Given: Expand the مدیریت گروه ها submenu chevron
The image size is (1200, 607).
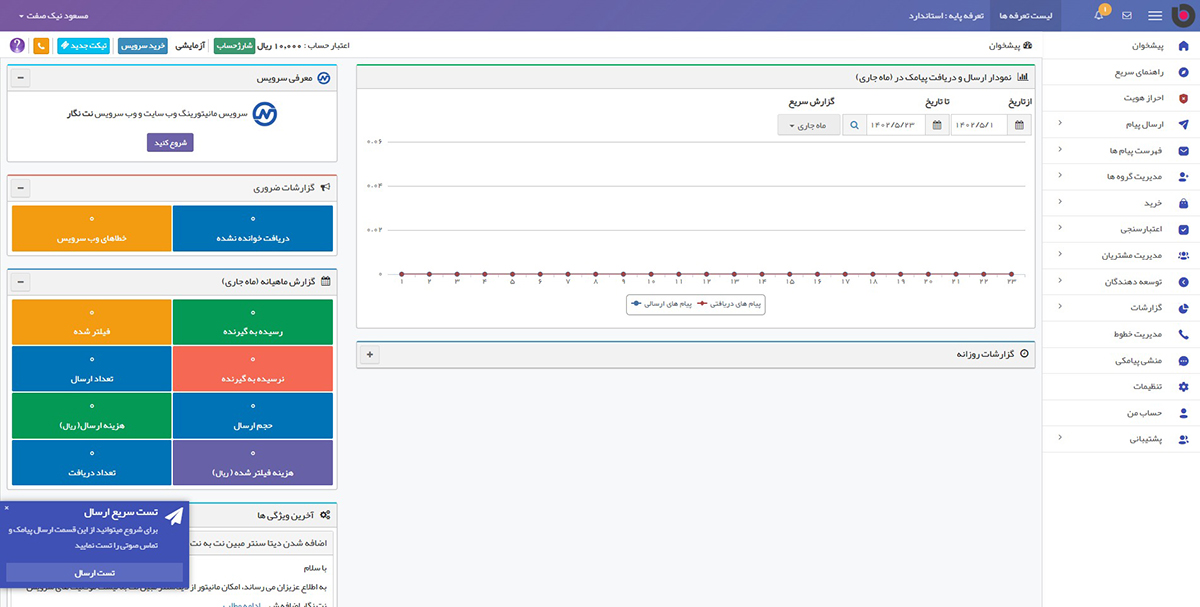Looking at the screenshot, I should pyautogui.click(x=1060, y=176).
